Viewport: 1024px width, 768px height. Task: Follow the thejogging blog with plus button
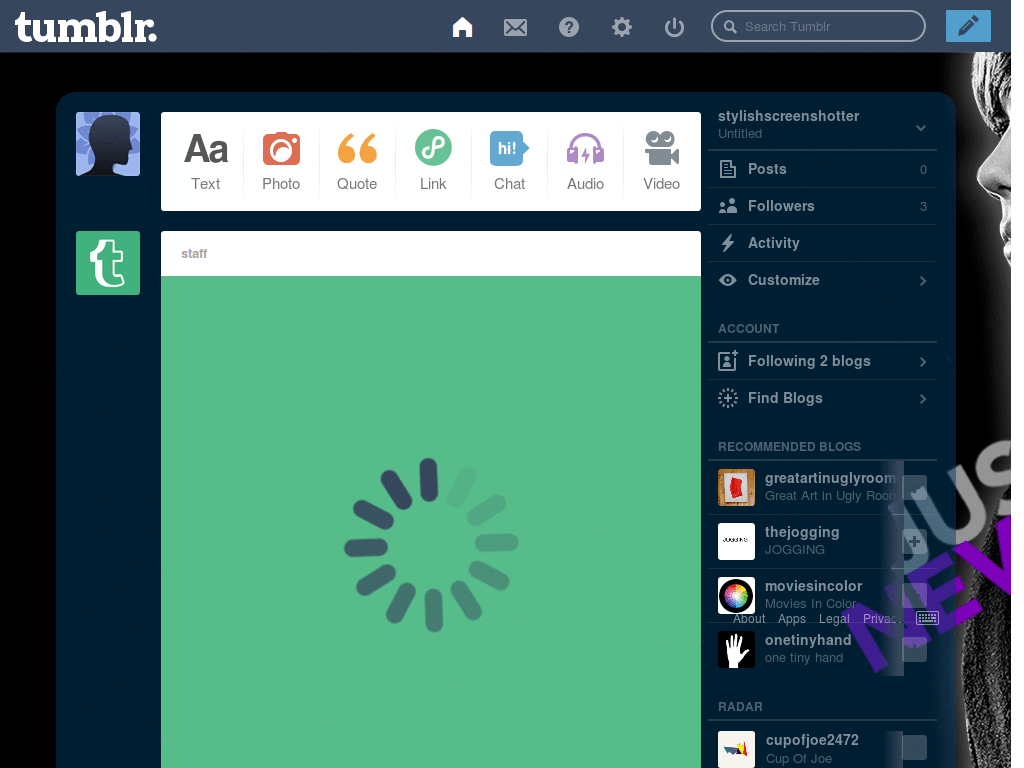tap(914, 542)
